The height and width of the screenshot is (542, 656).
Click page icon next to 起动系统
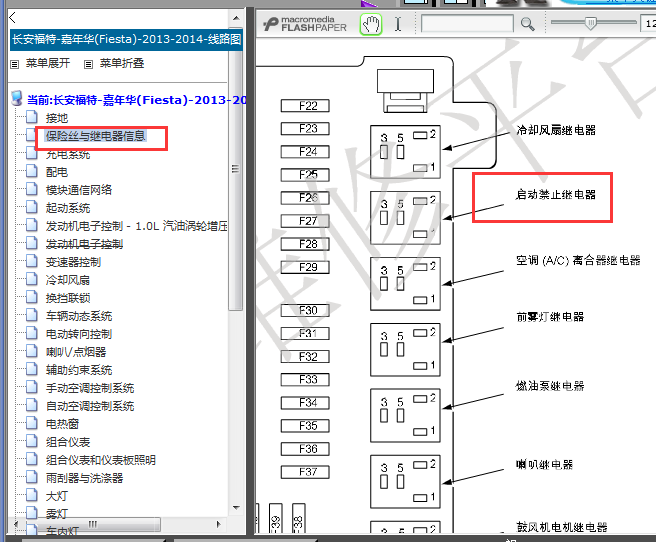[x=32, y=207]
